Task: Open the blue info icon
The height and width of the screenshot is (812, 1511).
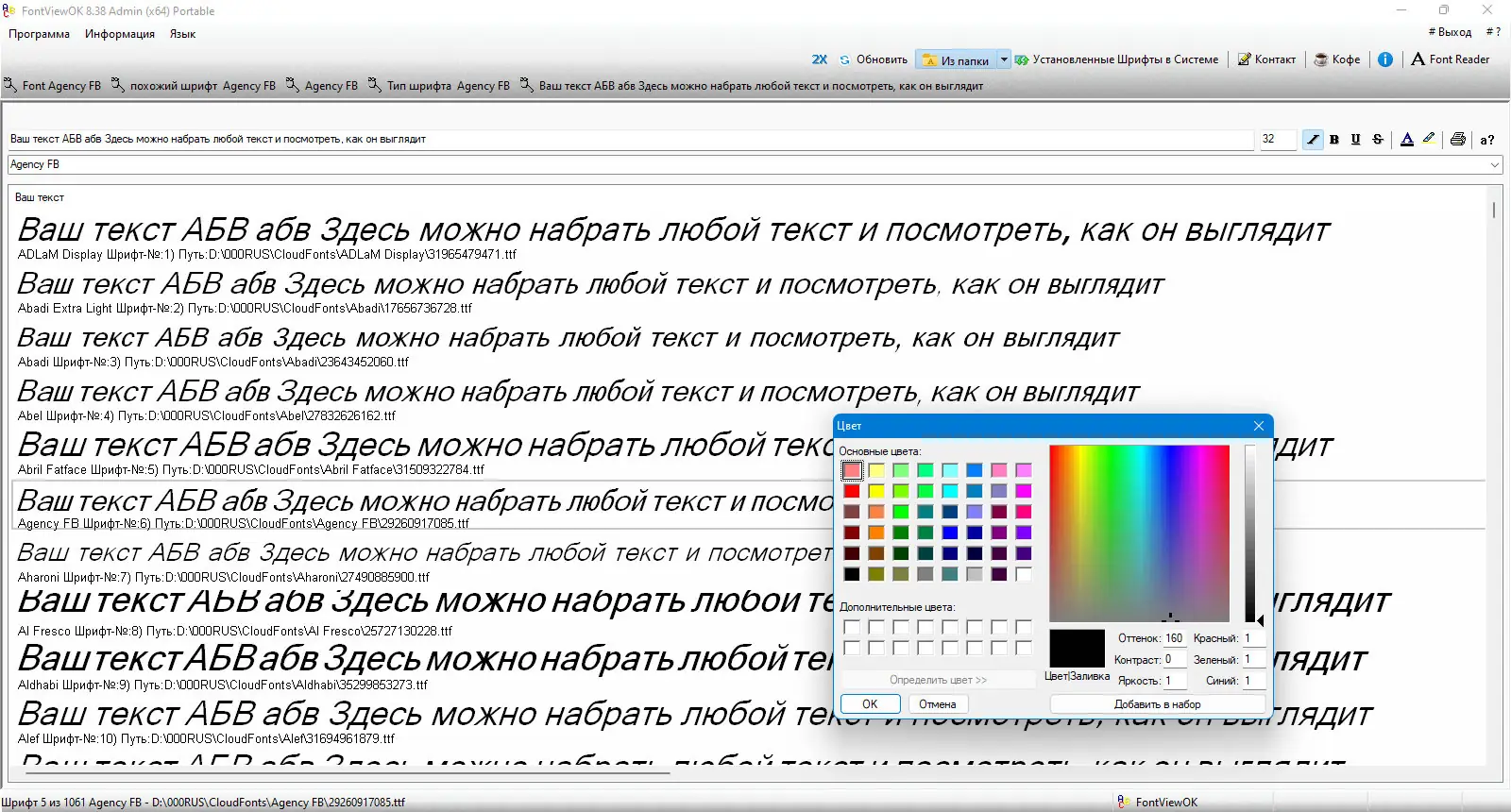Action: 1385,59
